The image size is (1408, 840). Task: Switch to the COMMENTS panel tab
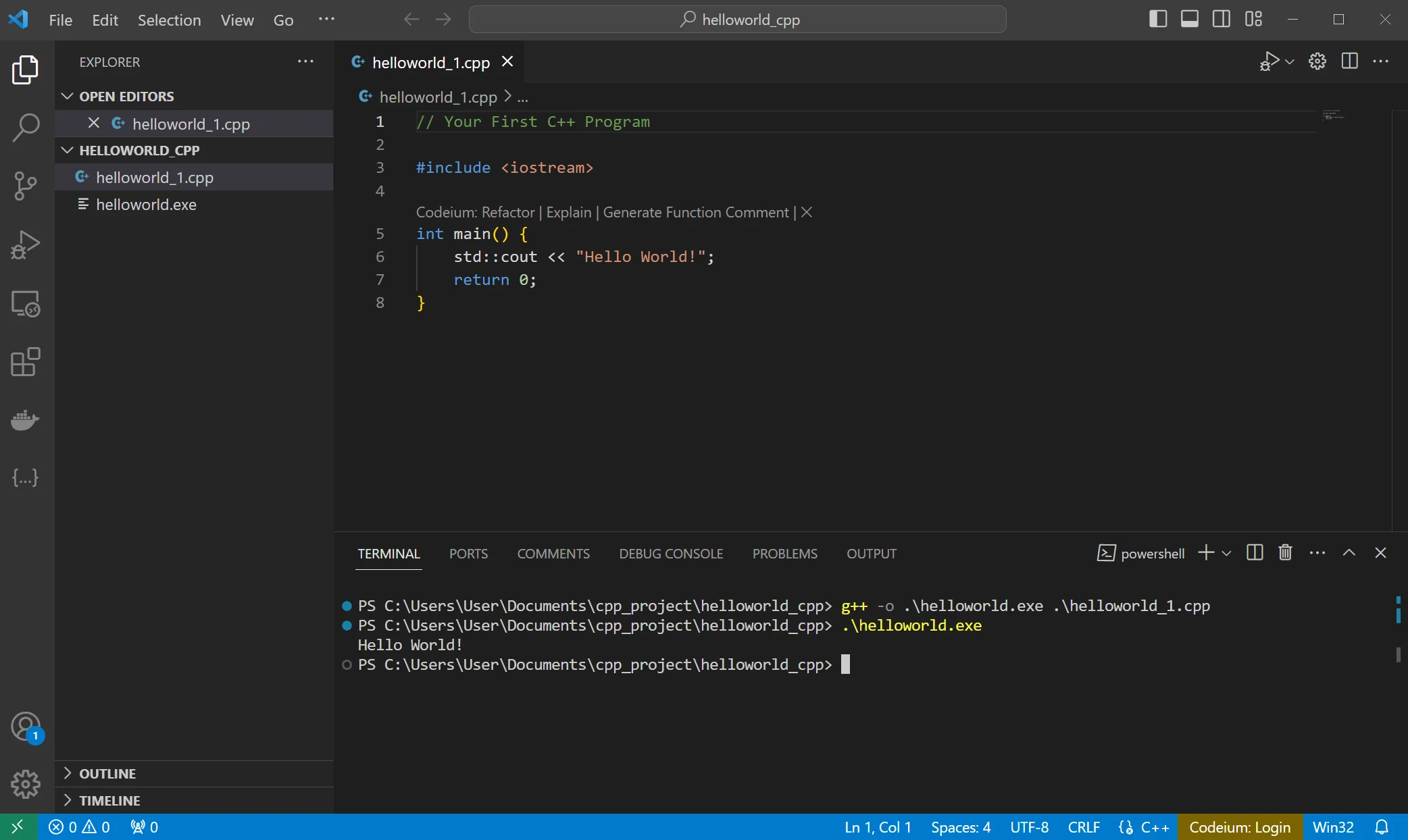553,554
